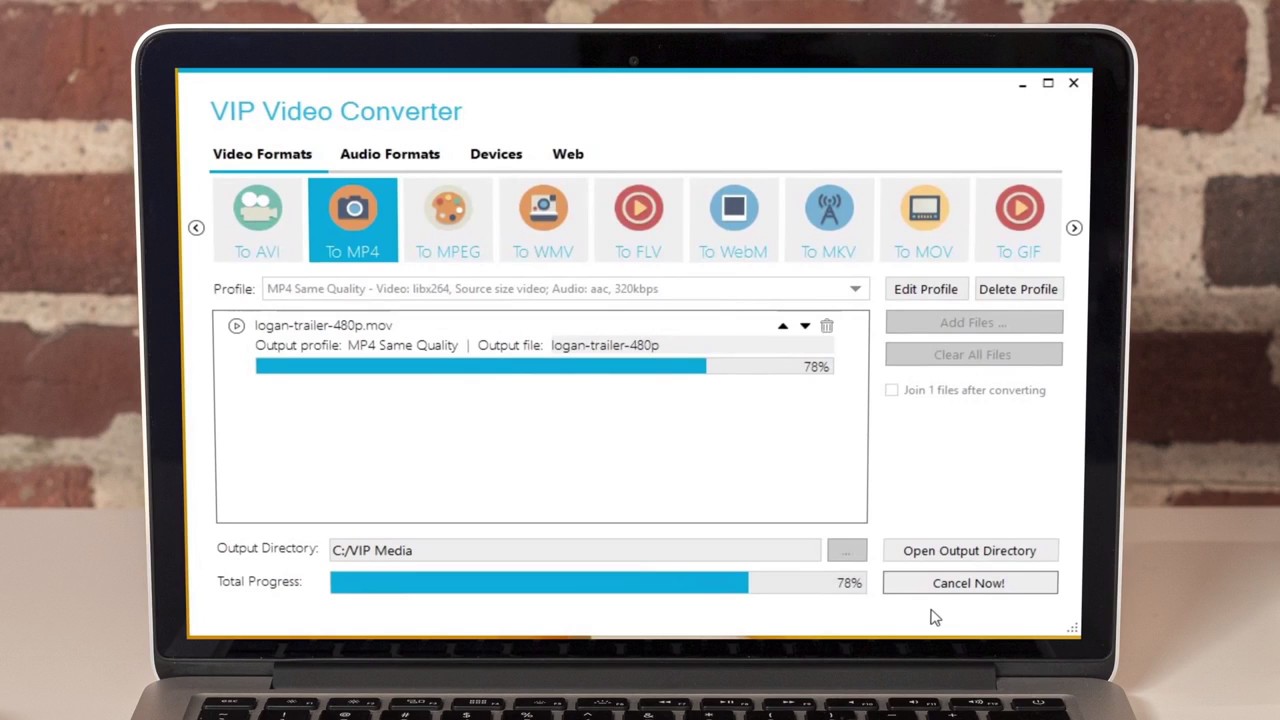Select the To MKV format icon

(x=828, y=221)
